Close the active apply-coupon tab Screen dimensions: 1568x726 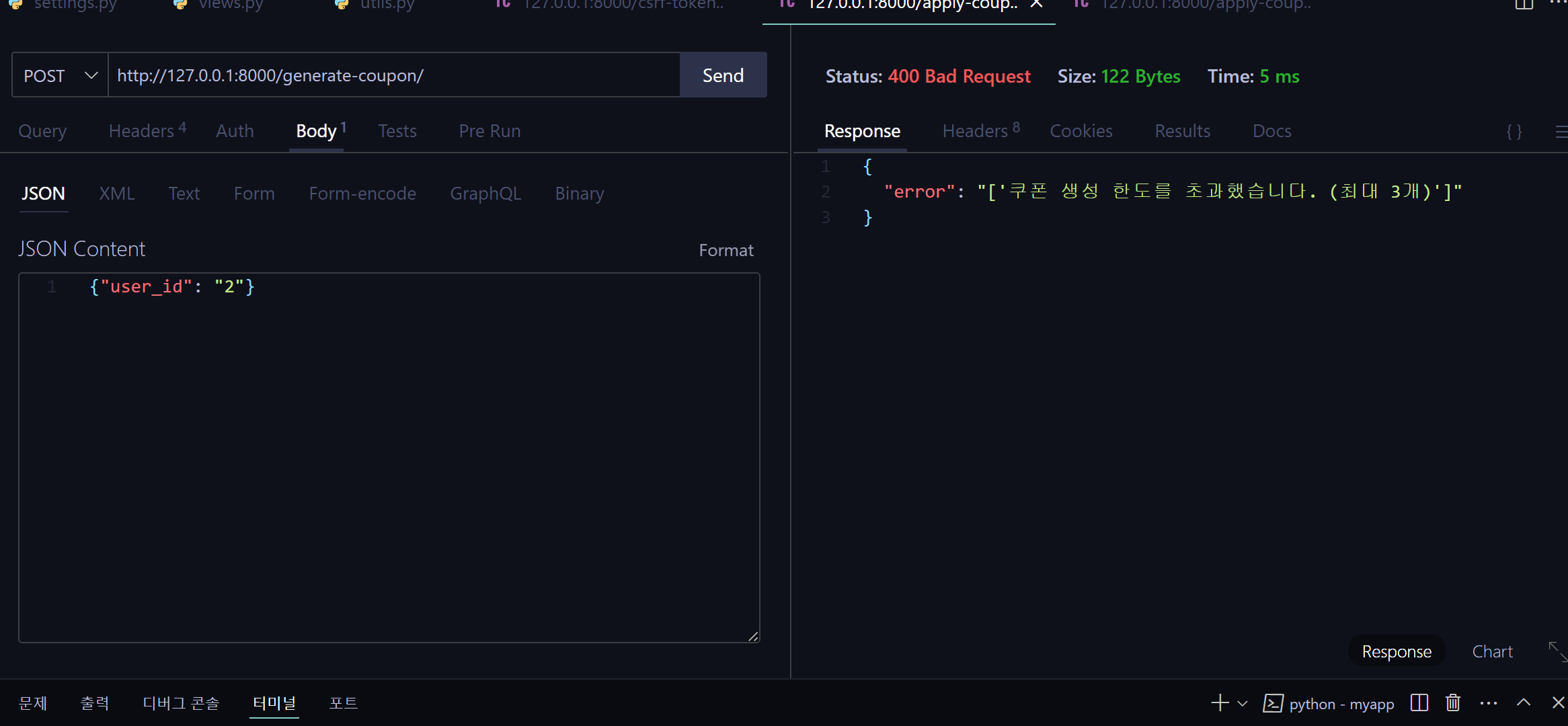point(1037,5)
